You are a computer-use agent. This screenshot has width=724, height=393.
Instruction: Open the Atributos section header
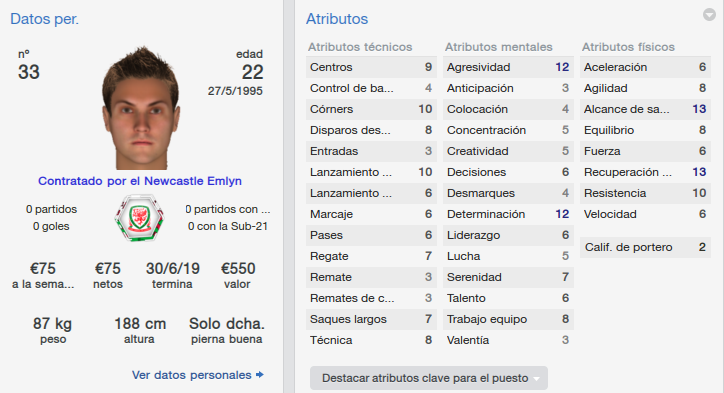(x=337, y=19)
